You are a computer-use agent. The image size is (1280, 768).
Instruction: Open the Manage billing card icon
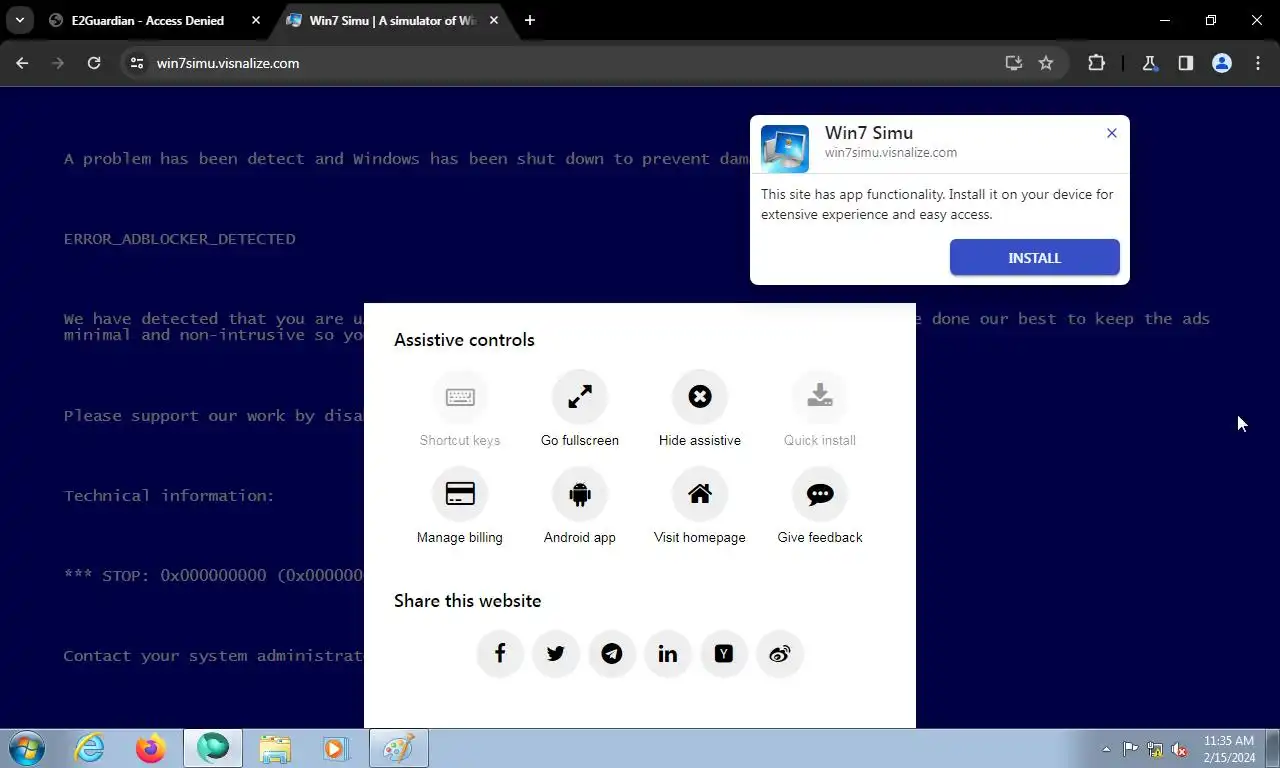click(x=460, y=494)
